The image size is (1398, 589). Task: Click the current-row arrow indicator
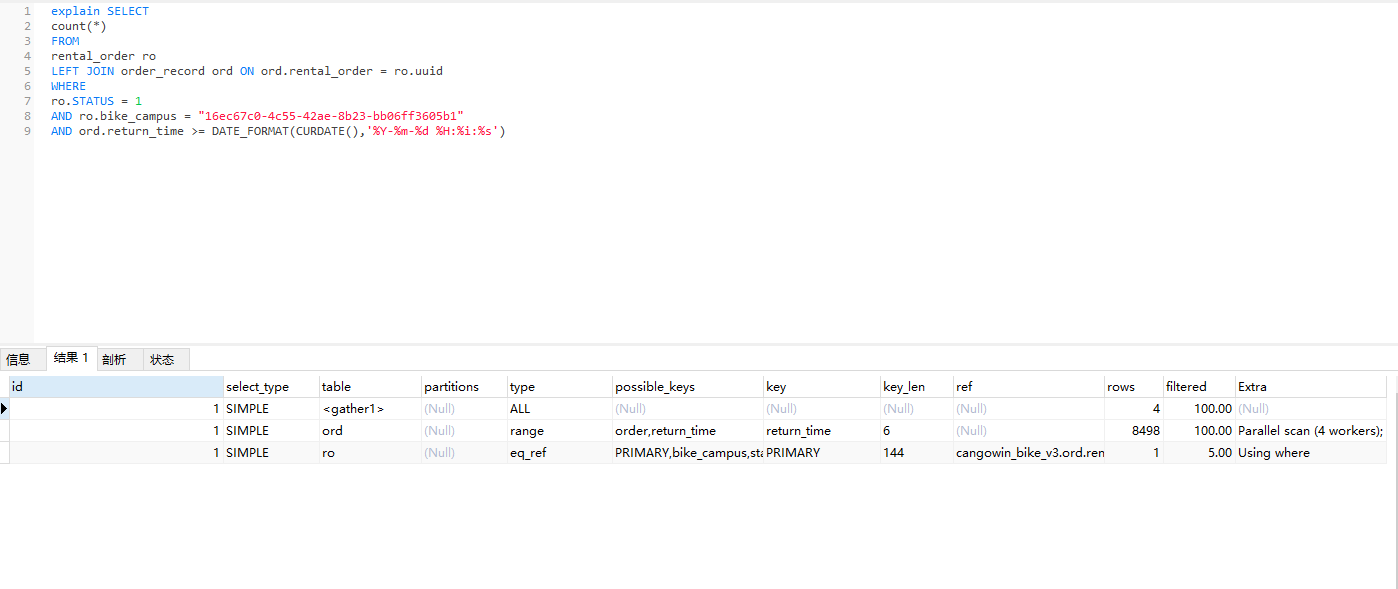(4, 409)
